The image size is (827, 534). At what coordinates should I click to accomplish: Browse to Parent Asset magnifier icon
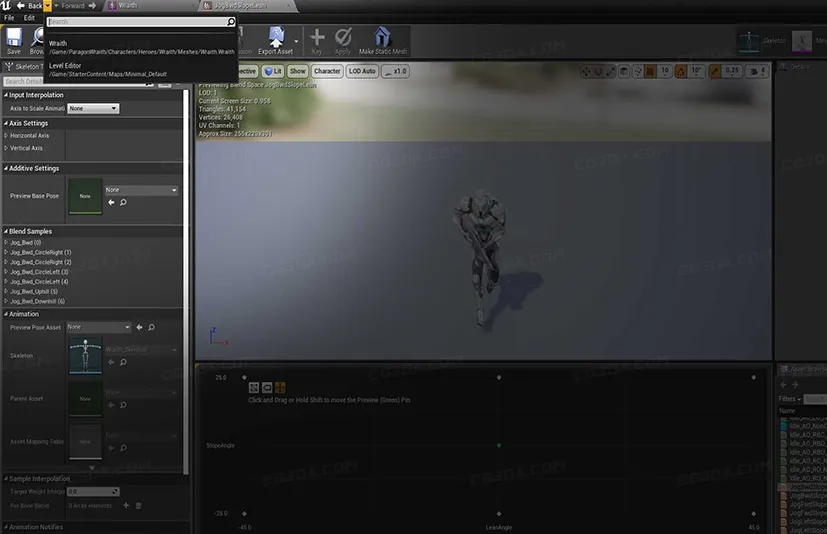click(123, 405)
